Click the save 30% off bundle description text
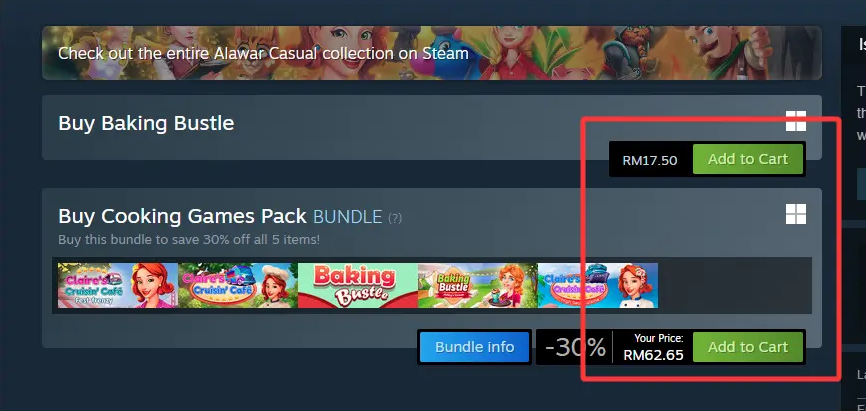866x411 pixels. [x=189, y=240]
